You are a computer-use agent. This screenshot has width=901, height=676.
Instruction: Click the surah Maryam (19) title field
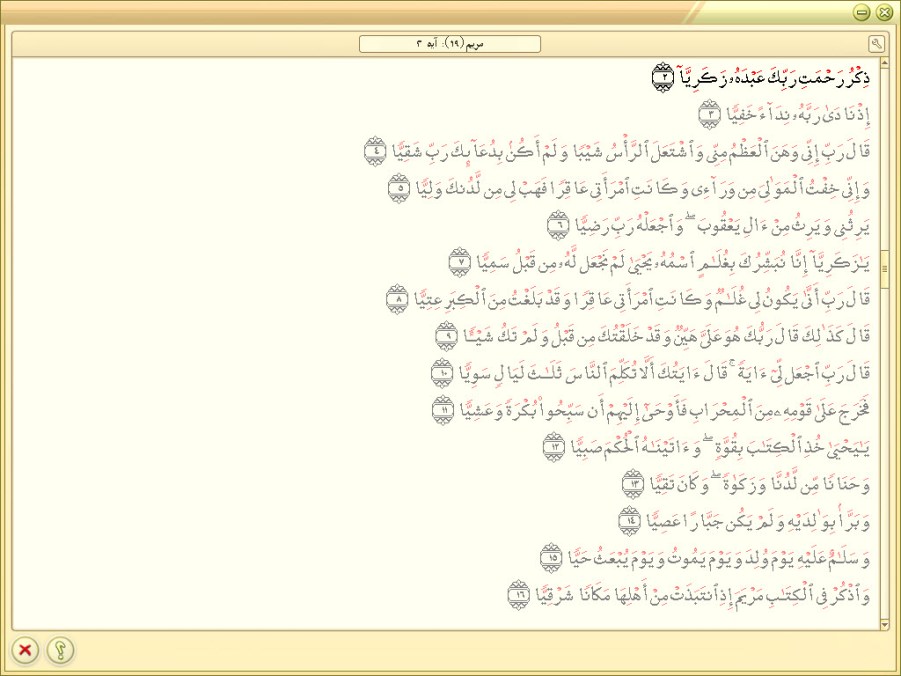click(450, 44)
